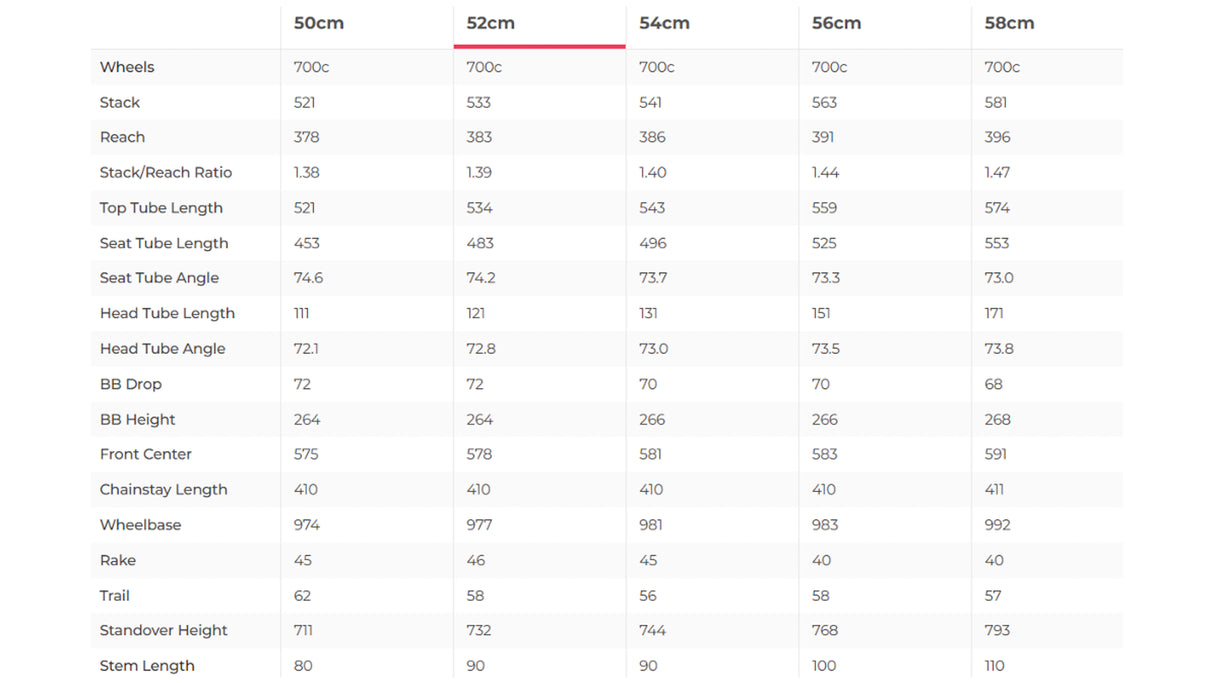The image size is (1214, 683).
Task: Click the 52cm Reach value 383
Action: [480, 137]
